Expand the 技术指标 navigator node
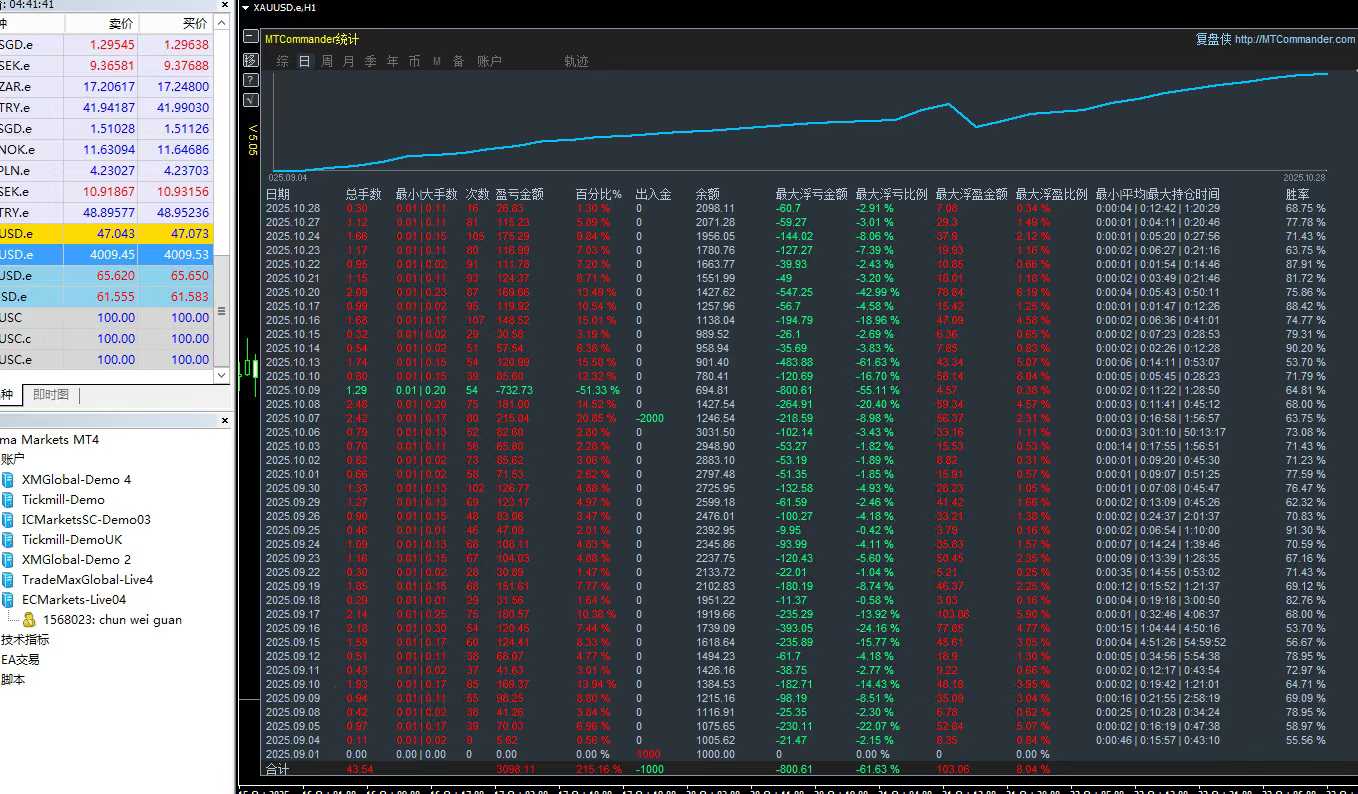 [x=25, y=640]
